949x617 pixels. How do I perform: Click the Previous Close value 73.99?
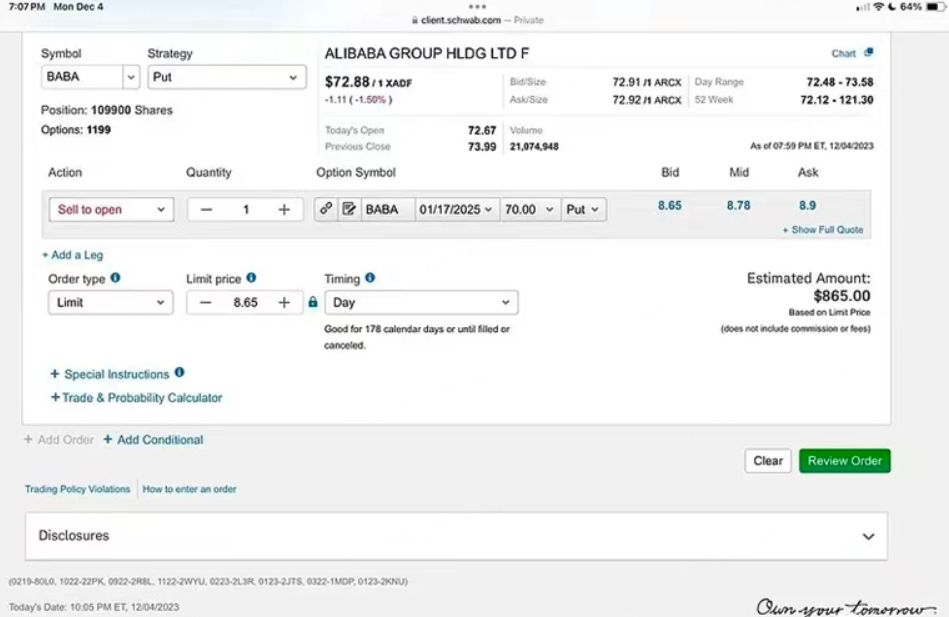(482, 147)
